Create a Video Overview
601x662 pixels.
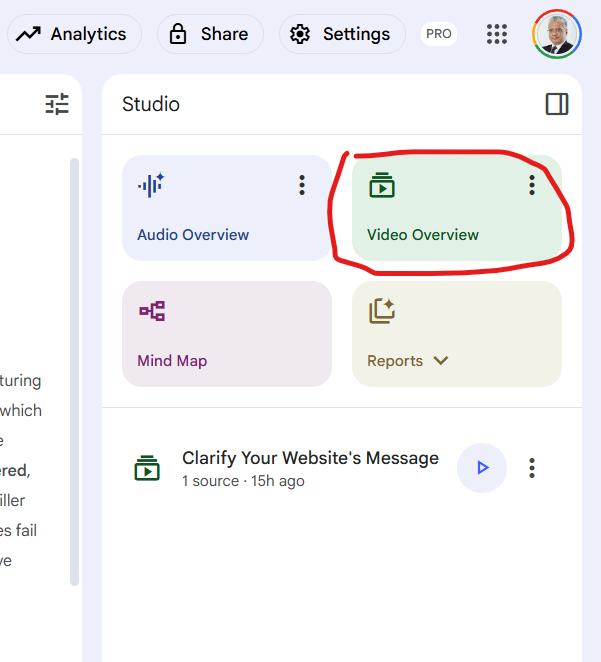pos(457,208)
